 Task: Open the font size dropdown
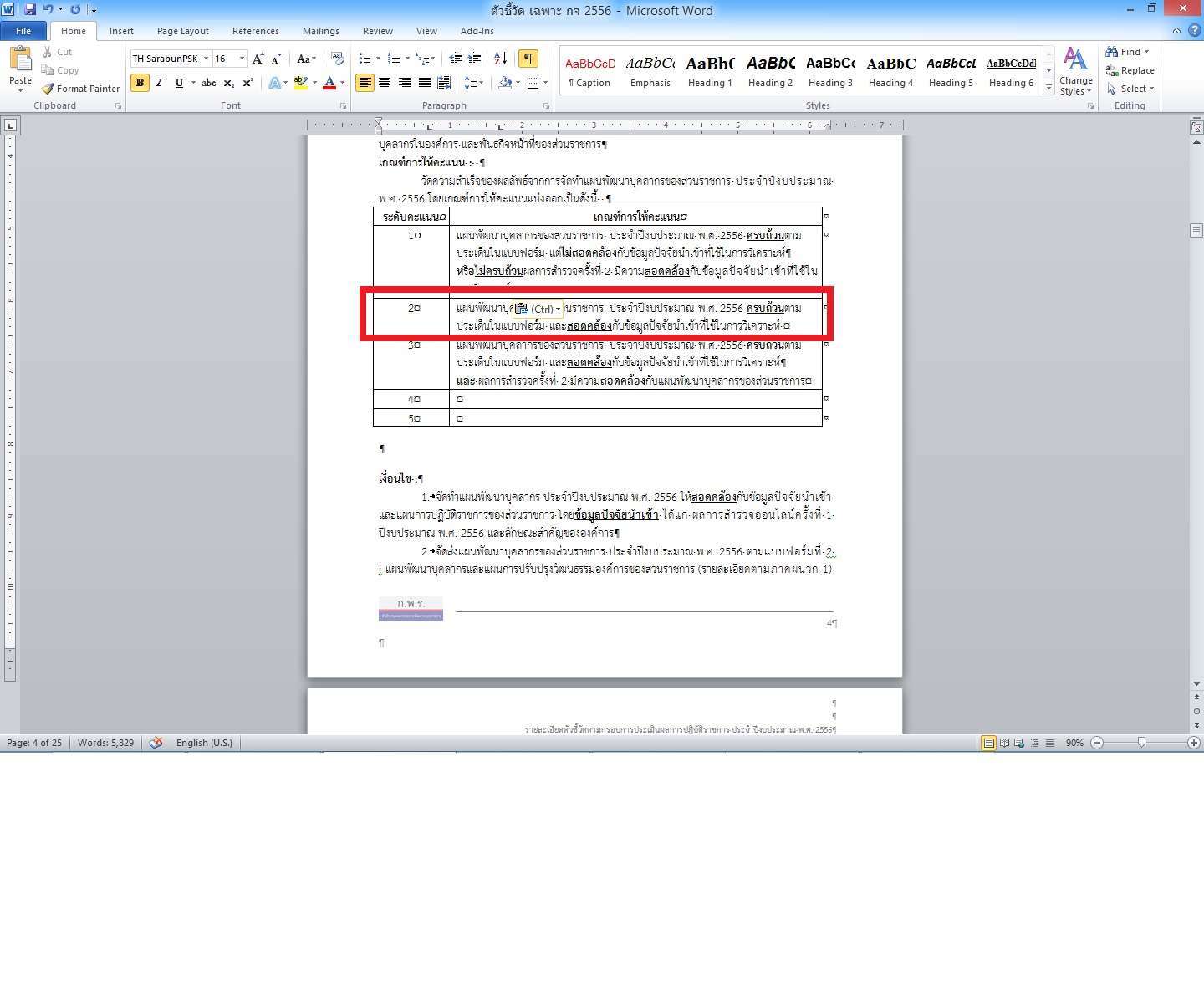coord(242,59)
